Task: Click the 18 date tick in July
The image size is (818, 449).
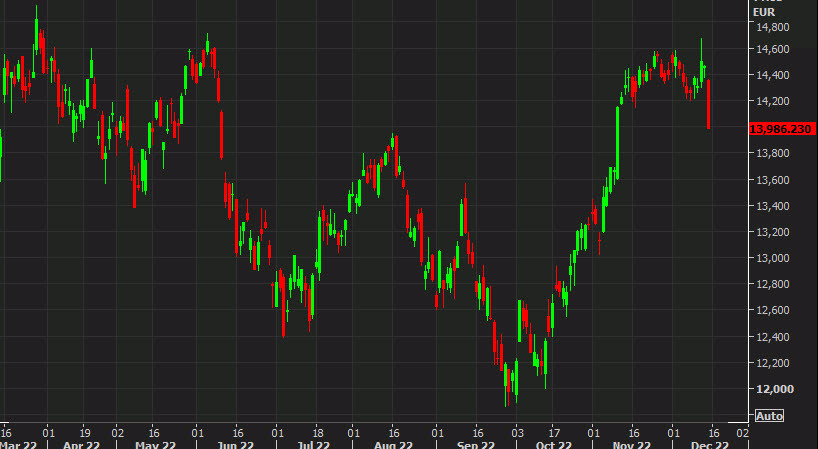Action: pyautogui.click(x=318, y=433)
